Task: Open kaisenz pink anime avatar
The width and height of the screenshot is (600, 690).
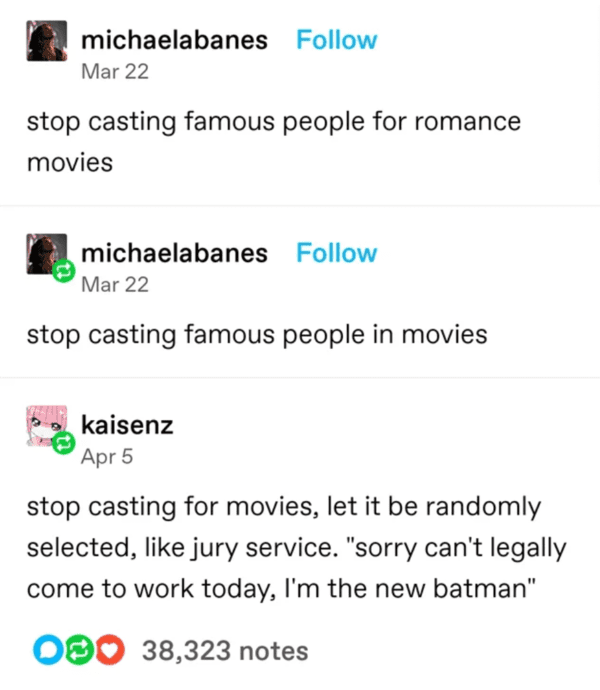Action: point(47,426)
